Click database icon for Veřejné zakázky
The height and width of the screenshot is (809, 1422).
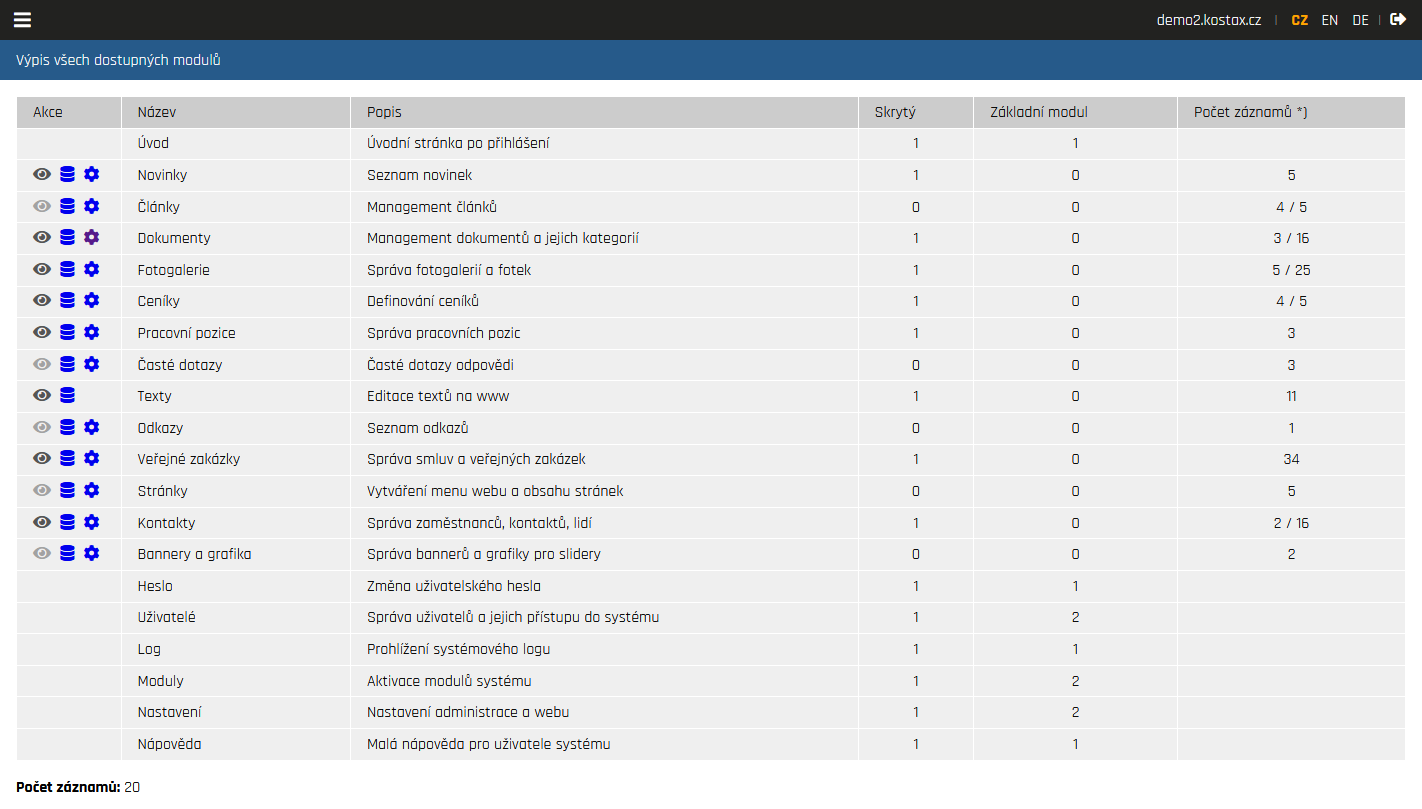67,459
